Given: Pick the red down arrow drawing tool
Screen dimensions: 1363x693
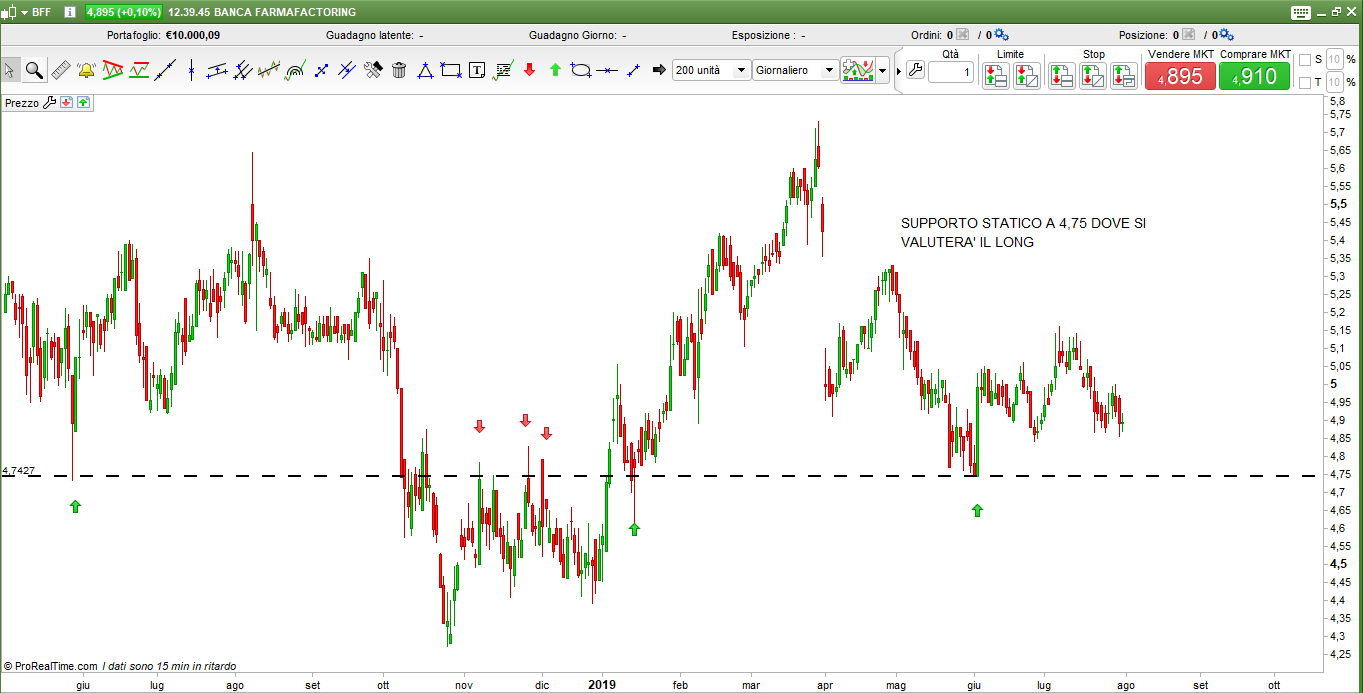Looking at the screenshot, I should [529, 70].
